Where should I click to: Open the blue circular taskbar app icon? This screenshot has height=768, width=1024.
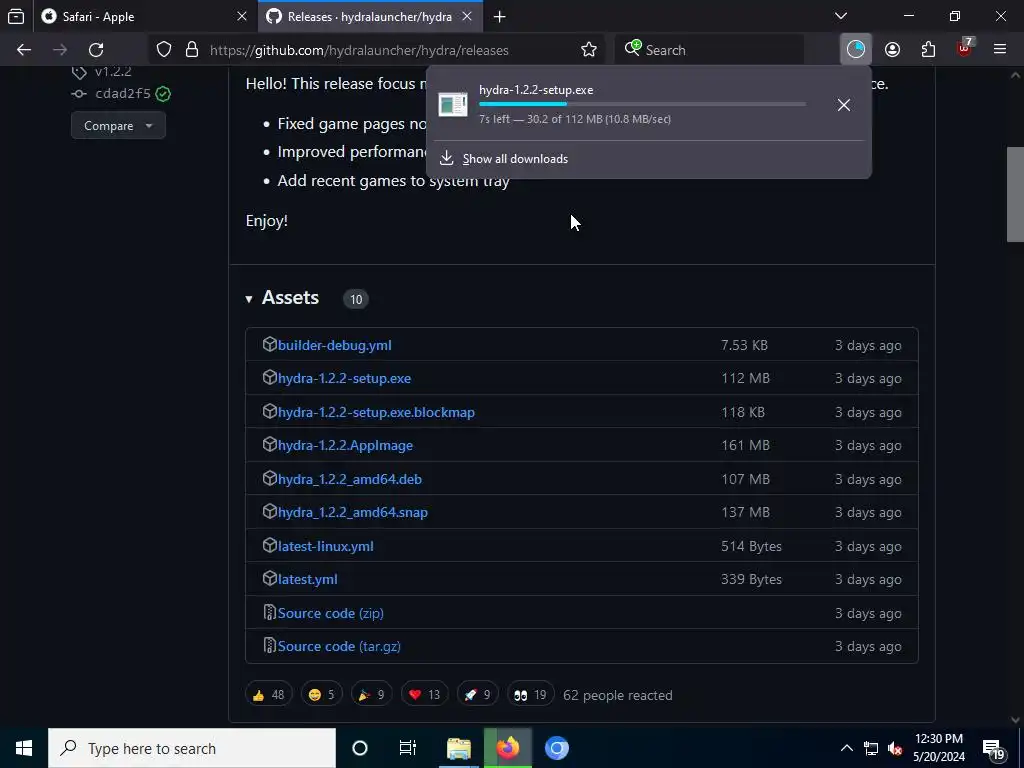556,748
